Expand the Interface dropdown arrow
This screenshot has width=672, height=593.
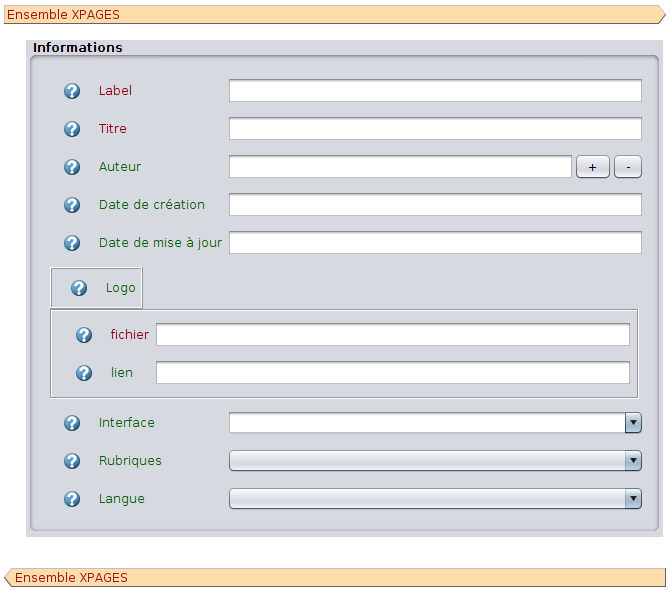point(633,423)
